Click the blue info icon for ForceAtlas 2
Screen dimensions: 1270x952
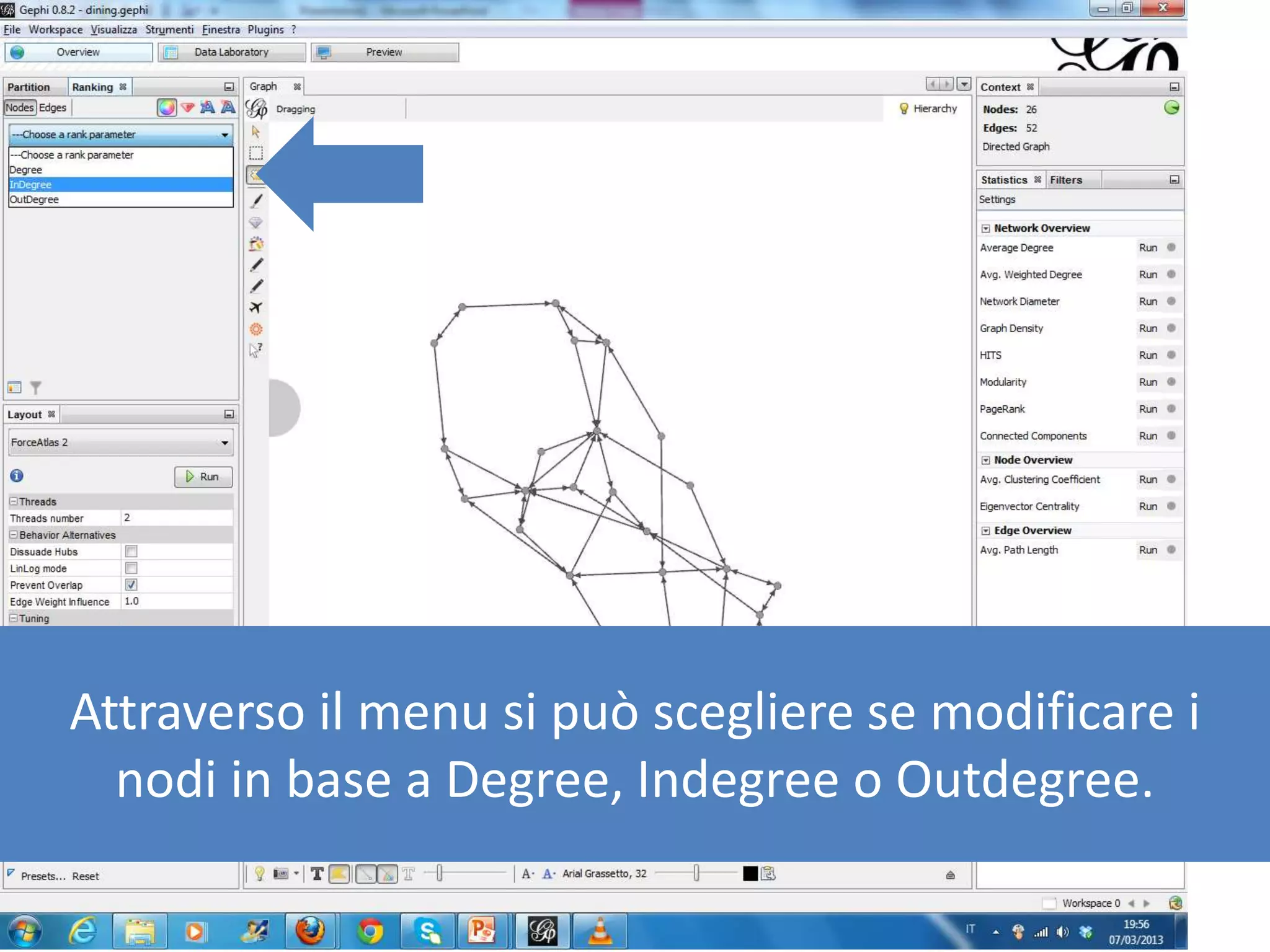tap(17, 475)
